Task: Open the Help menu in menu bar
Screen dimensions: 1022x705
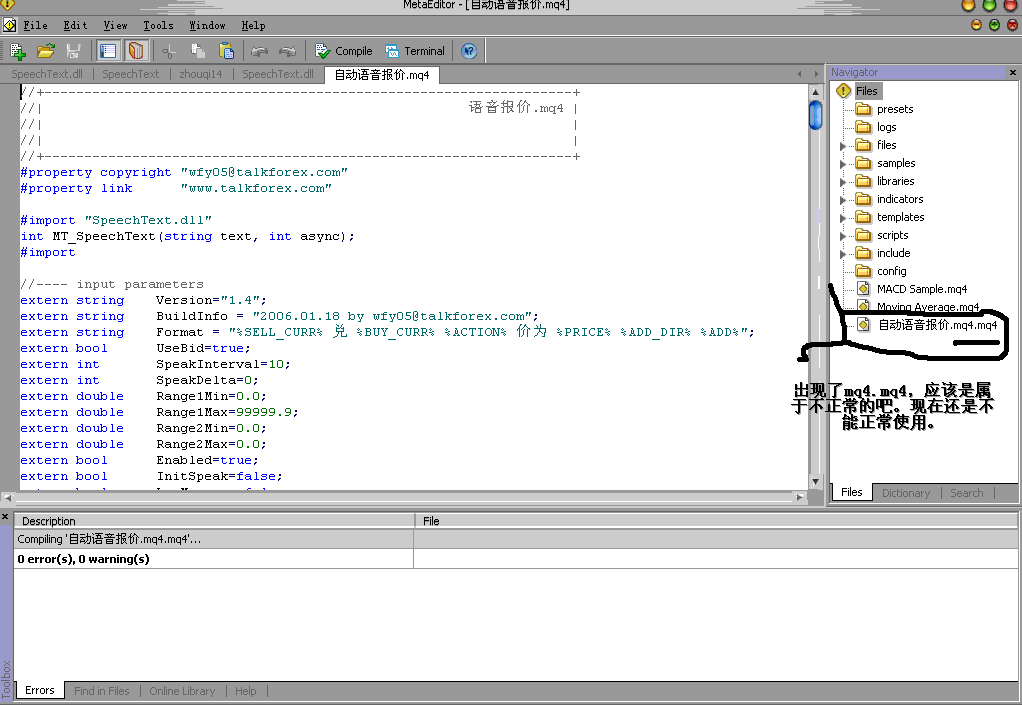Action: click(x=253, y=25)
